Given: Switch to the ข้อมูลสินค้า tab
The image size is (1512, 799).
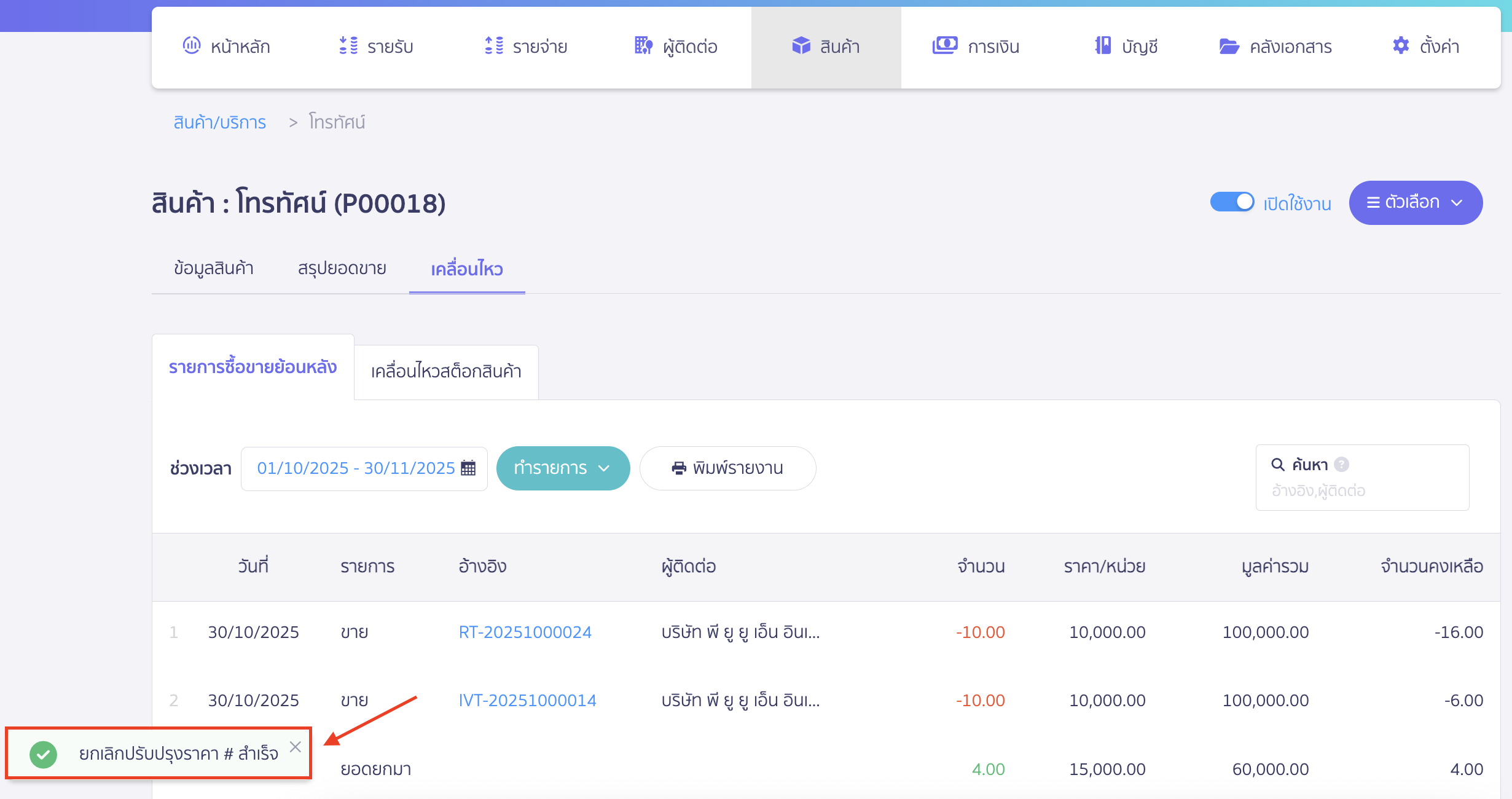Looking at the screenshot, I should click(x=213, y=269).
